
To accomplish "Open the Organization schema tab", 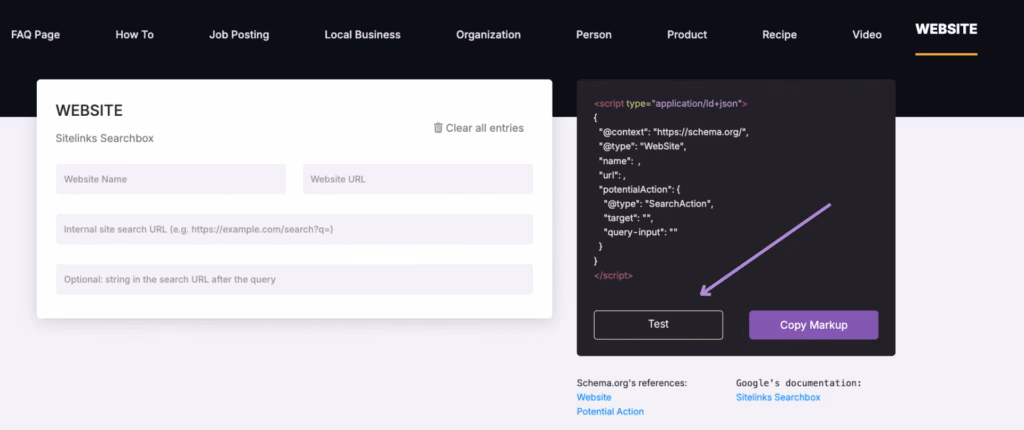I will [488, 35].
